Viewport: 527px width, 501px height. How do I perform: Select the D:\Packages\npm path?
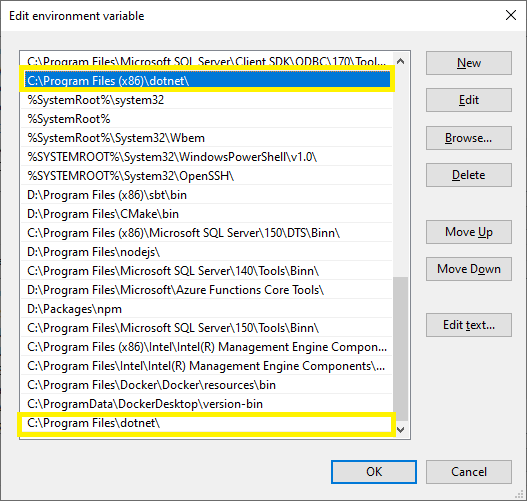[207, 309]
